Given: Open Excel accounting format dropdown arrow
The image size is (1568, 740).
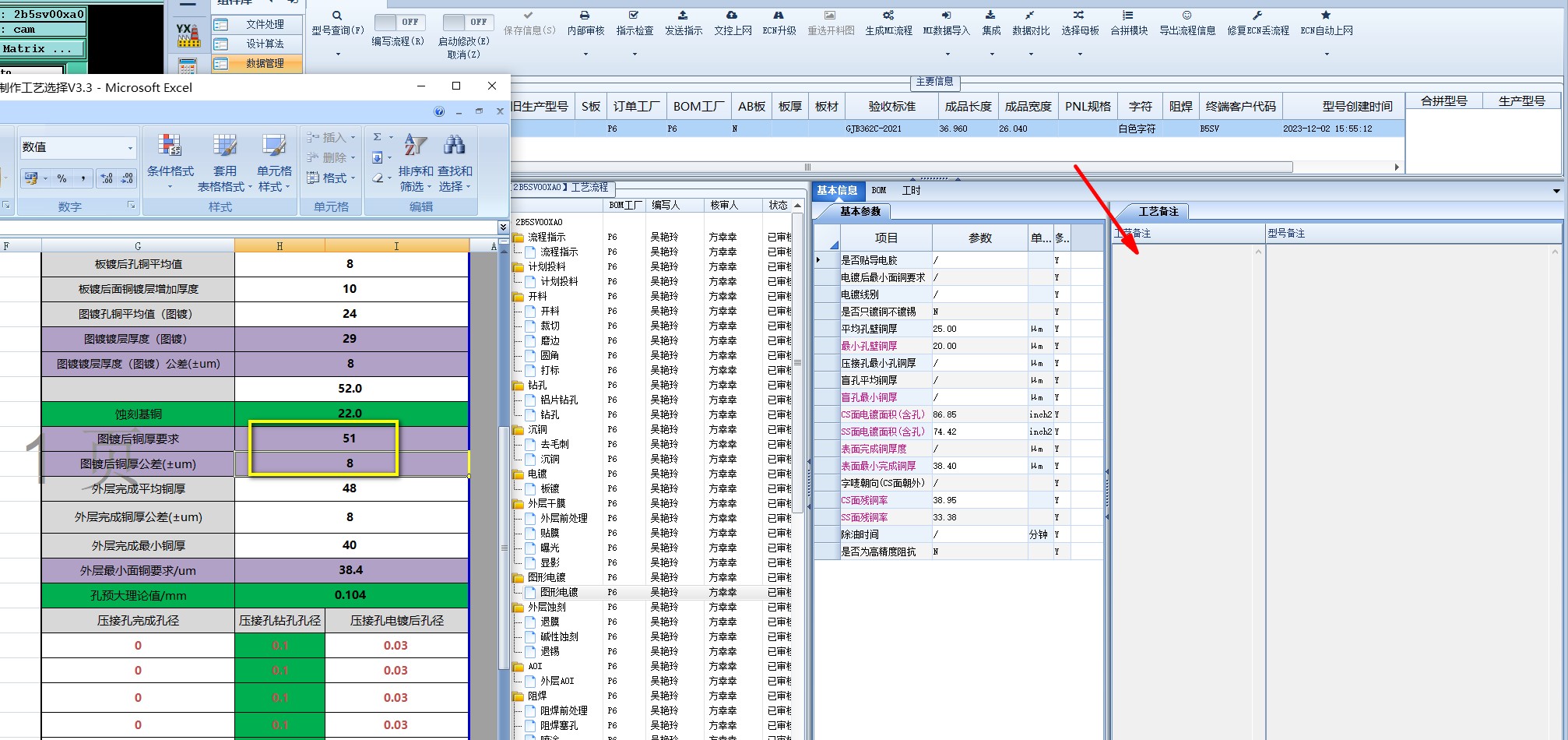Looking at the screenshot, I should pyautogui.click(x=45, y=178).
